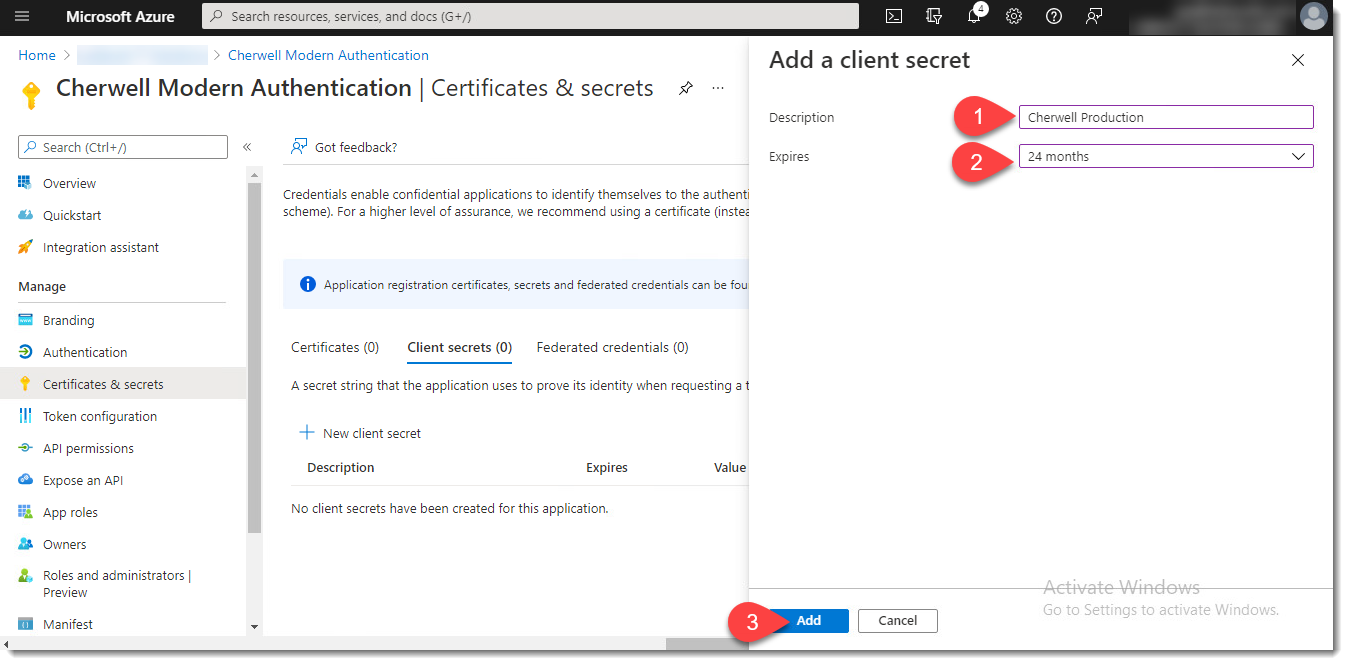Viewport: 1348px width, 665px height.
Task: Click New client secret
Action: (360, 432)
